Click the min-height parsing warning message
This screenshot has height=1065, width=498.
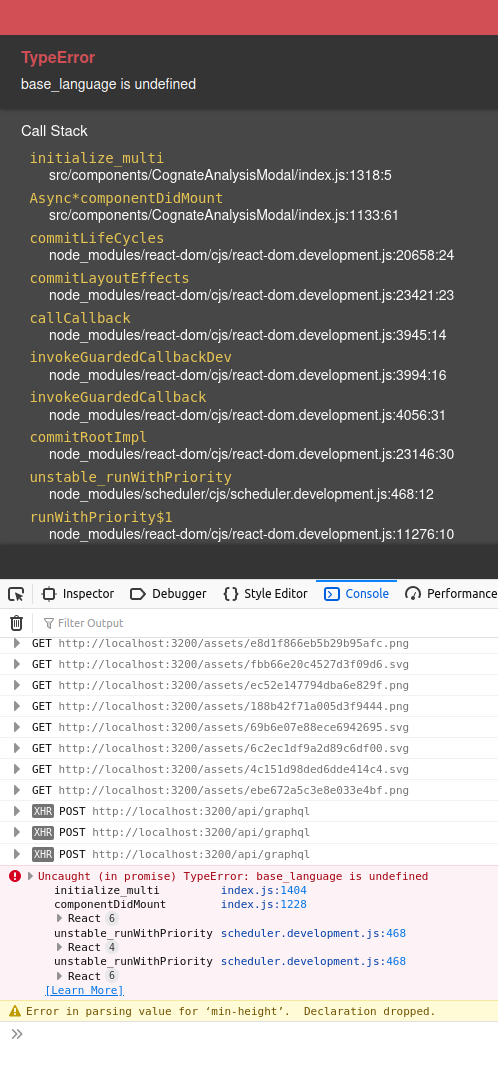pos(231,1011)
